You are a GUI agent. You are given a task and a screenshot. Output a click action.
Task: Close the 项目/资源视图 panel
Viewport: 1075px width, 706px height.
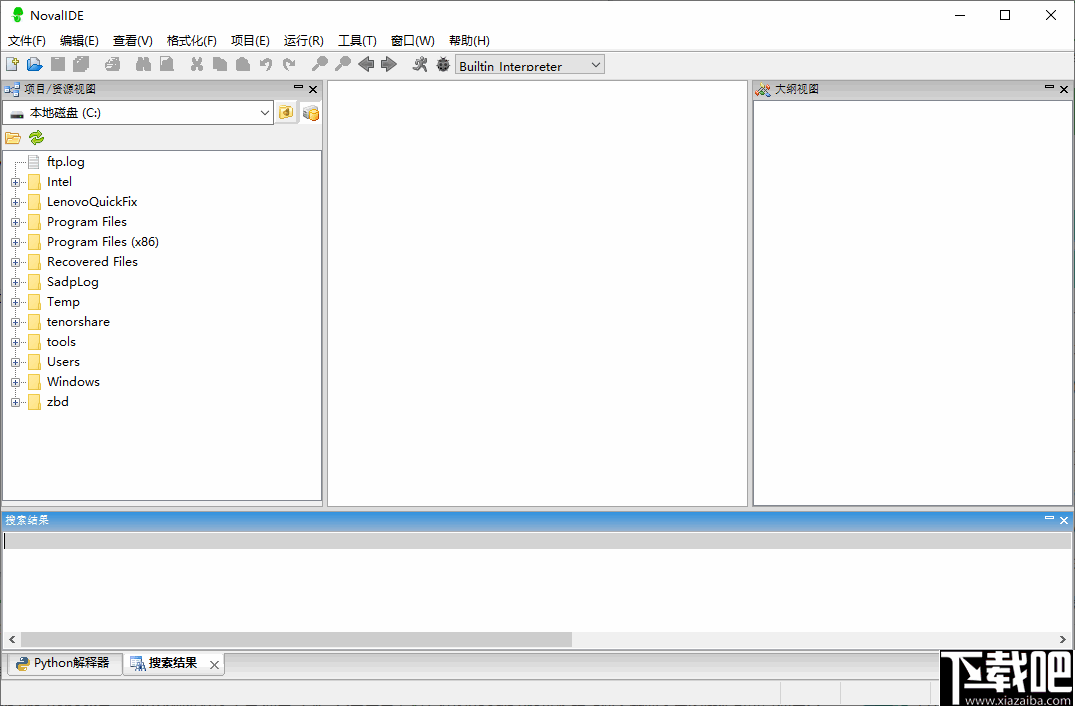313,89
